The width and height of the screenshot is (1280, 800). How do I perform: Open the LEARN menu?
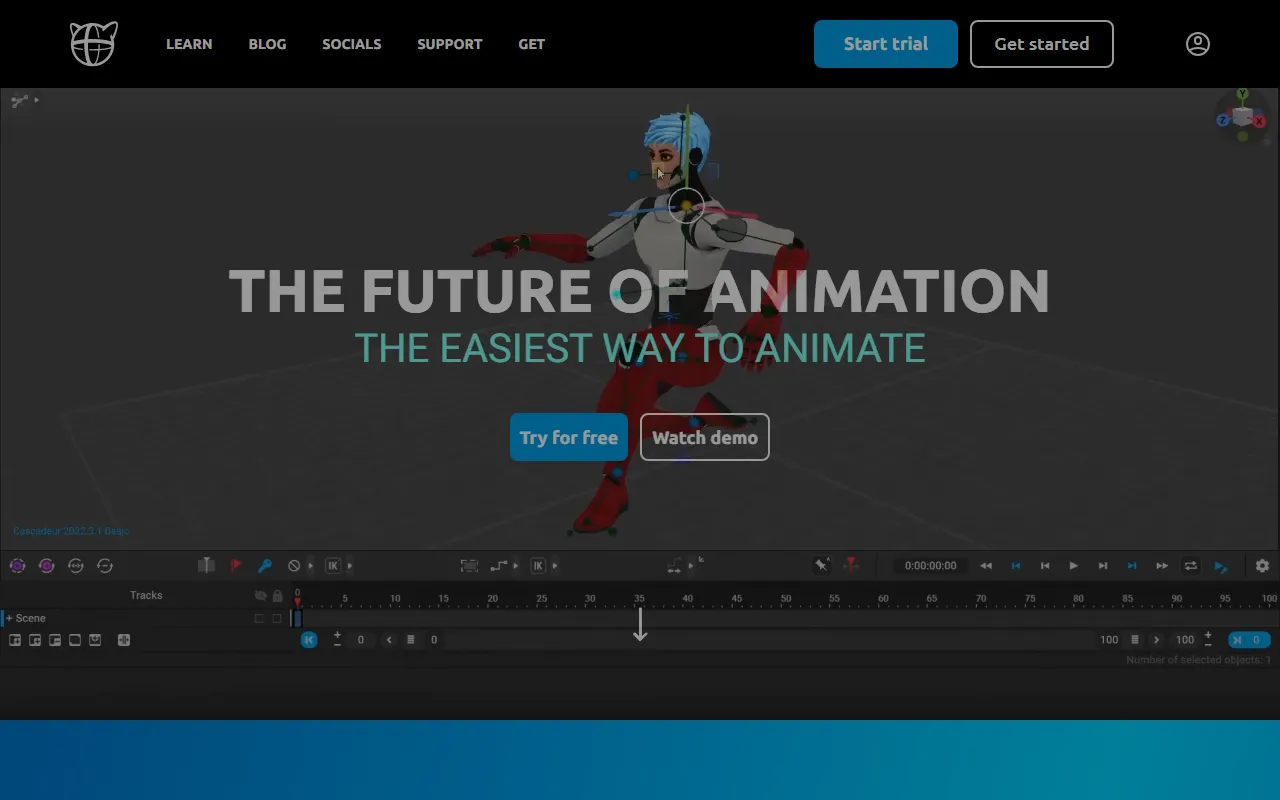[x=189, y=44]
